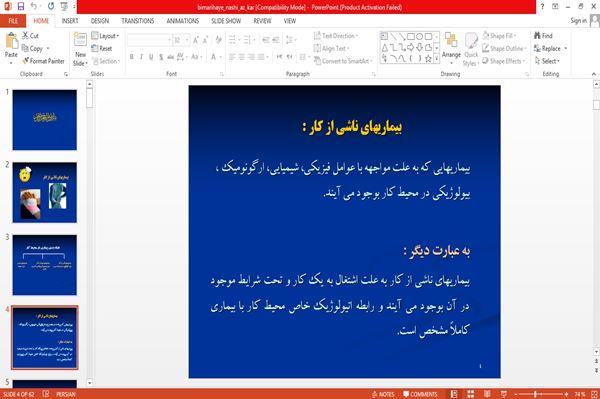
Task: Select slide 2 thumbnail
Action: [44, 192]
